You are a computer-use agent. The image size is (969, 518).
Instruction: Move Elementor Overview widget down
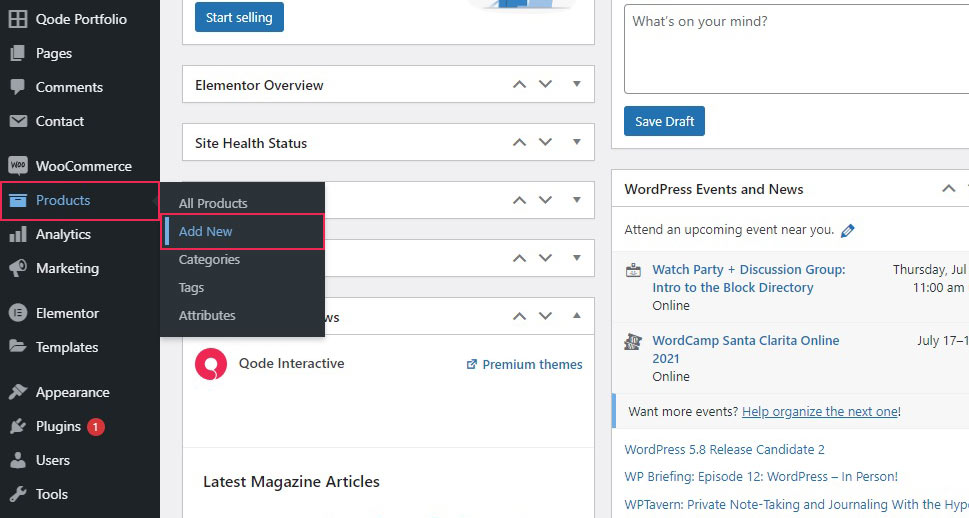545,84
